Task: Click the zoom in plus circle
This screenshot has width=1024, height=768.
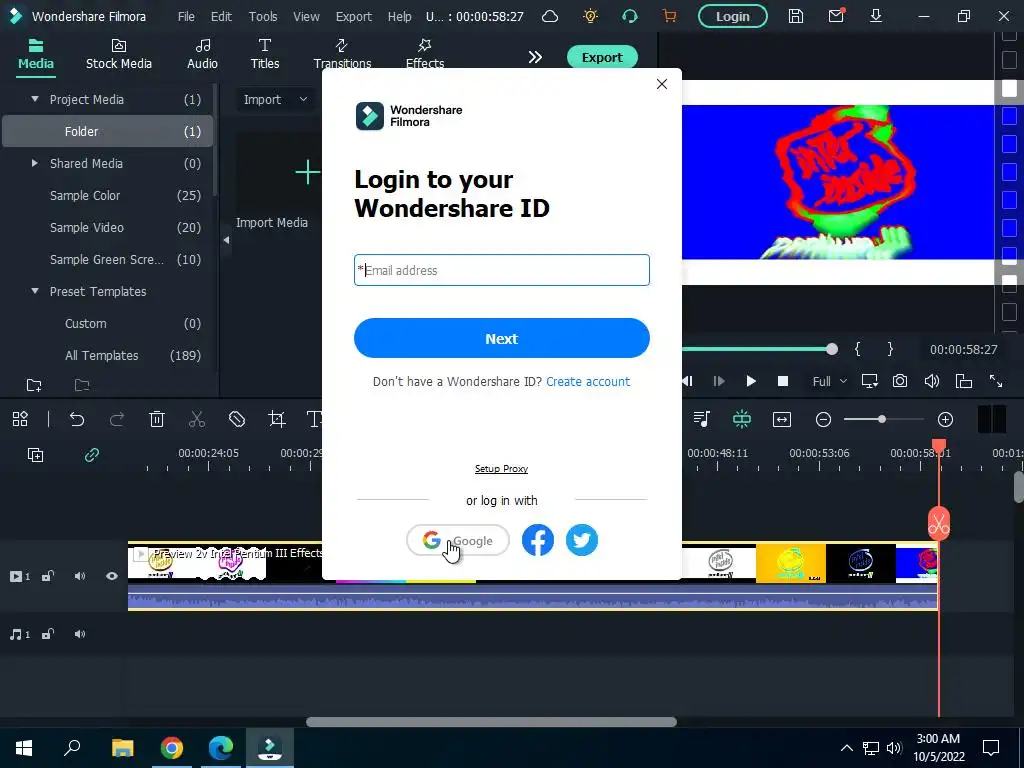Action: pos(945,419)
